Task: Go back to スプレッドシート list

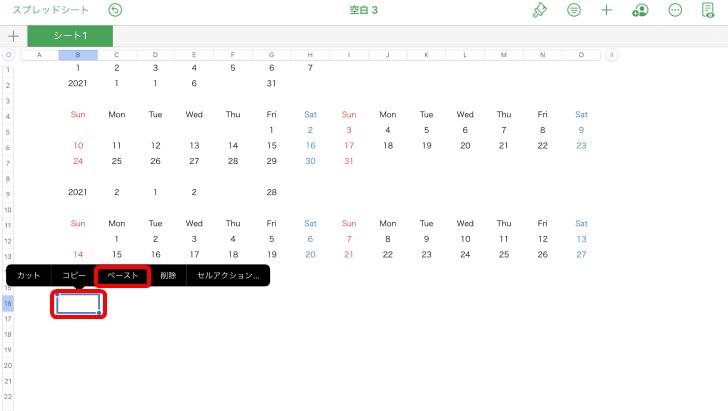Action: (50, 10)
